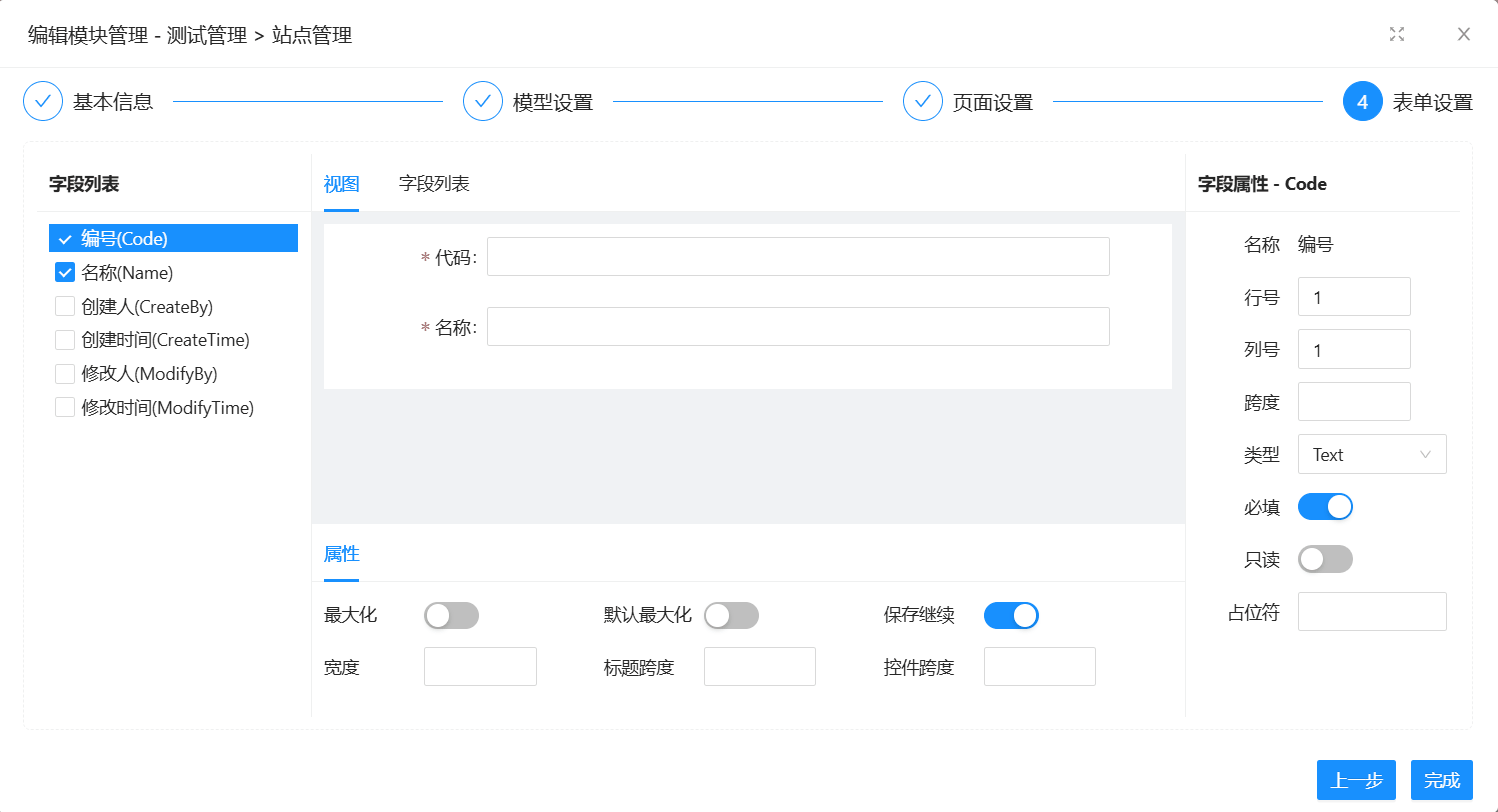This screenshot has width=1498, height=812.
Task: Click the 基本信息 step checkmark icon
Action: coord(43,101)
